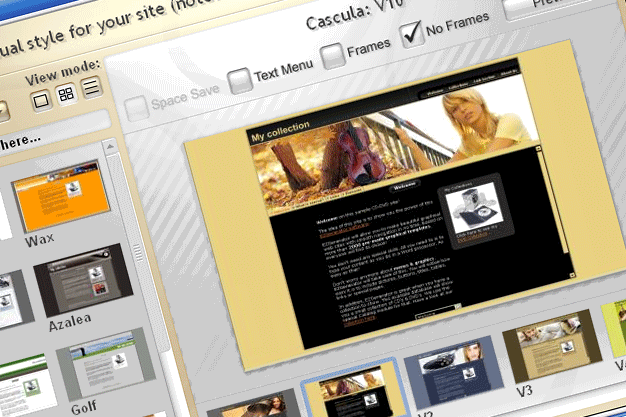Click the Welcome tab in the preview page
Image resolution: width=626 pixels, height=417 pixels.
[x=404, y=187]
